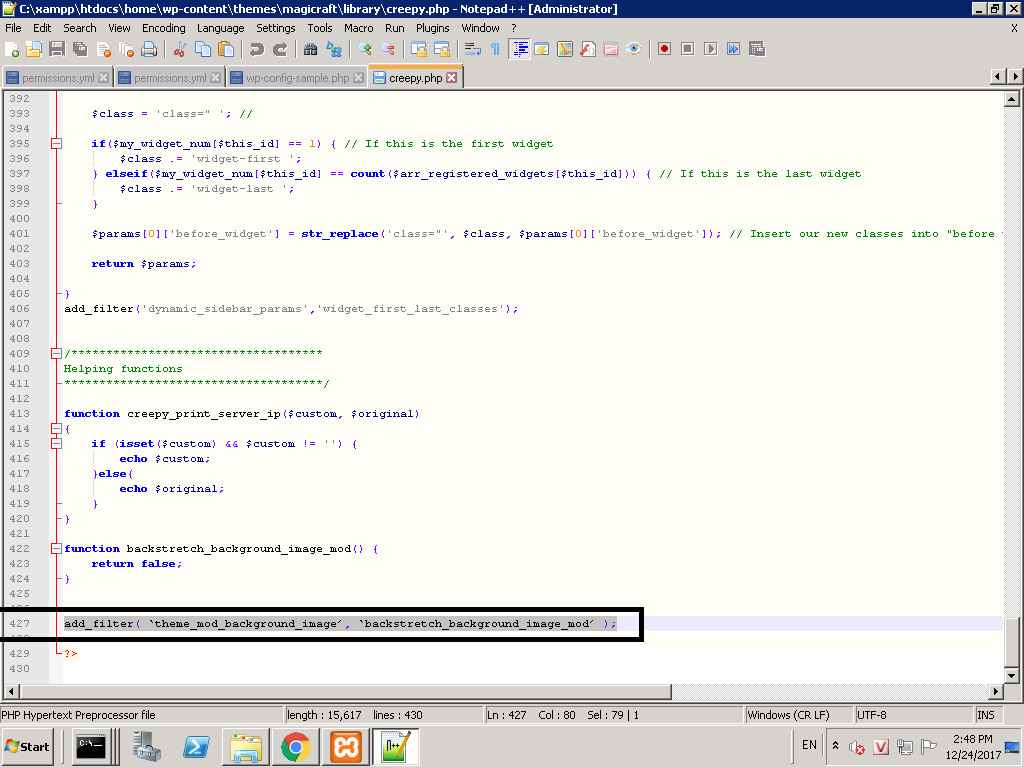
Task: Click the vertical scrollbar down arrow
Action: tap(1011, 675)
